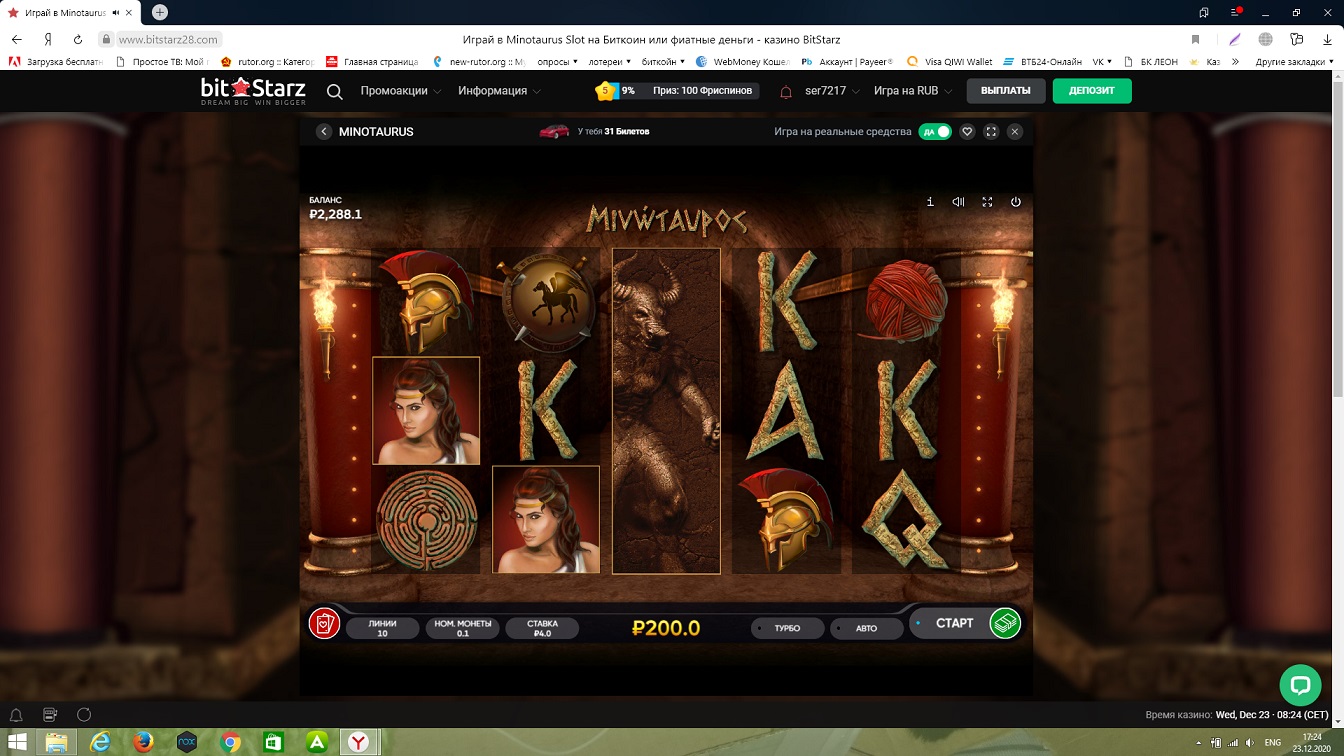Open the Линии lines selector

point(382,628)
